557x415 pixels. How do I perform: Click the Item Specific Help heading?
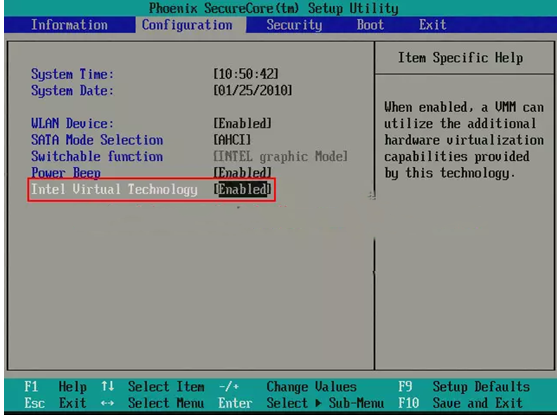pos(460,58)
